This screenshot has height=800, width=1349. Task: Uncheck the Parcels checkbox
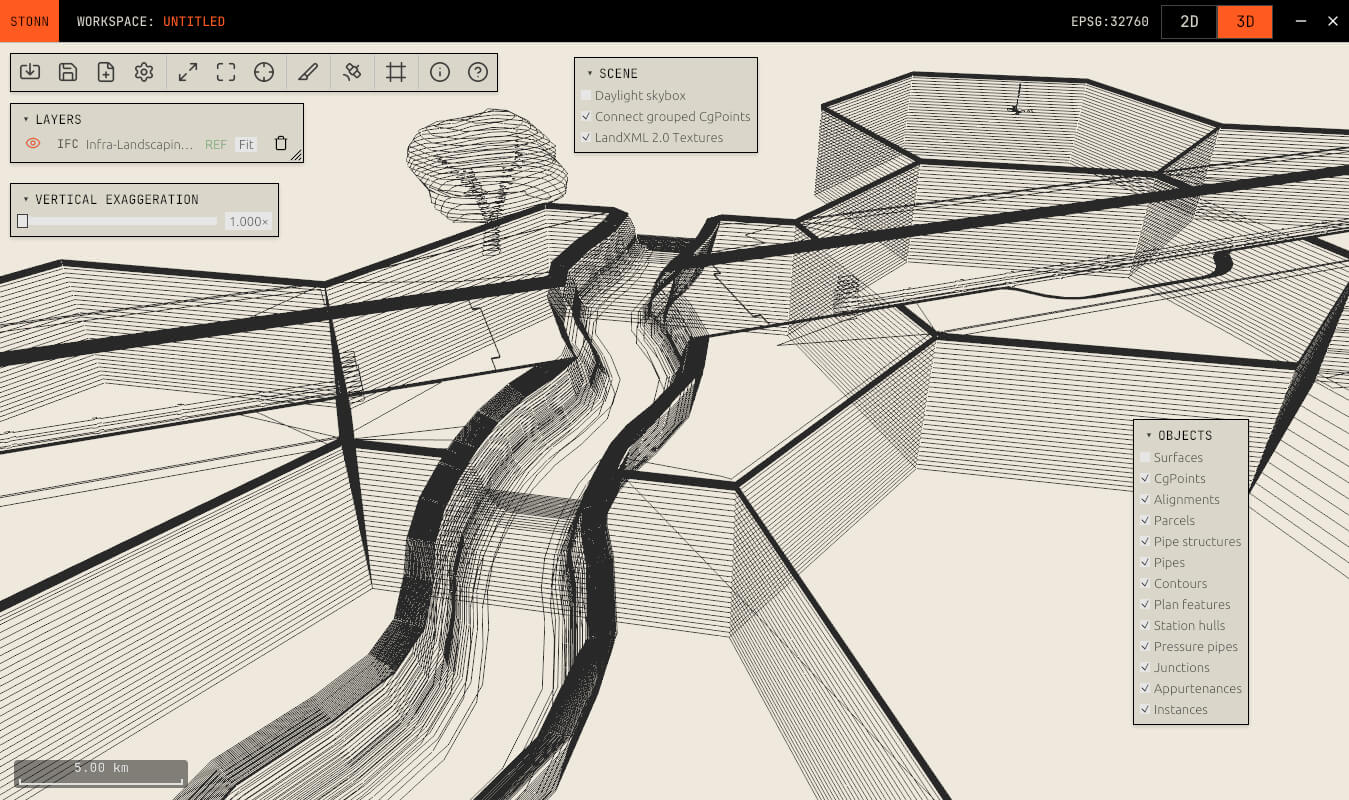(x=1145, y=520)
